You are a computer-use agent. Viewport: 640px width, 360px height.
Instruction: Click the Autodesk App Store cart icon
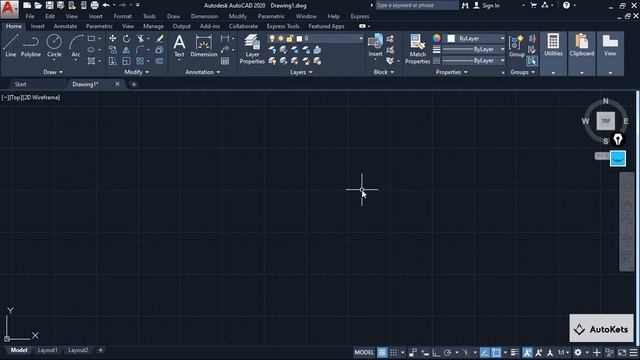533,5
